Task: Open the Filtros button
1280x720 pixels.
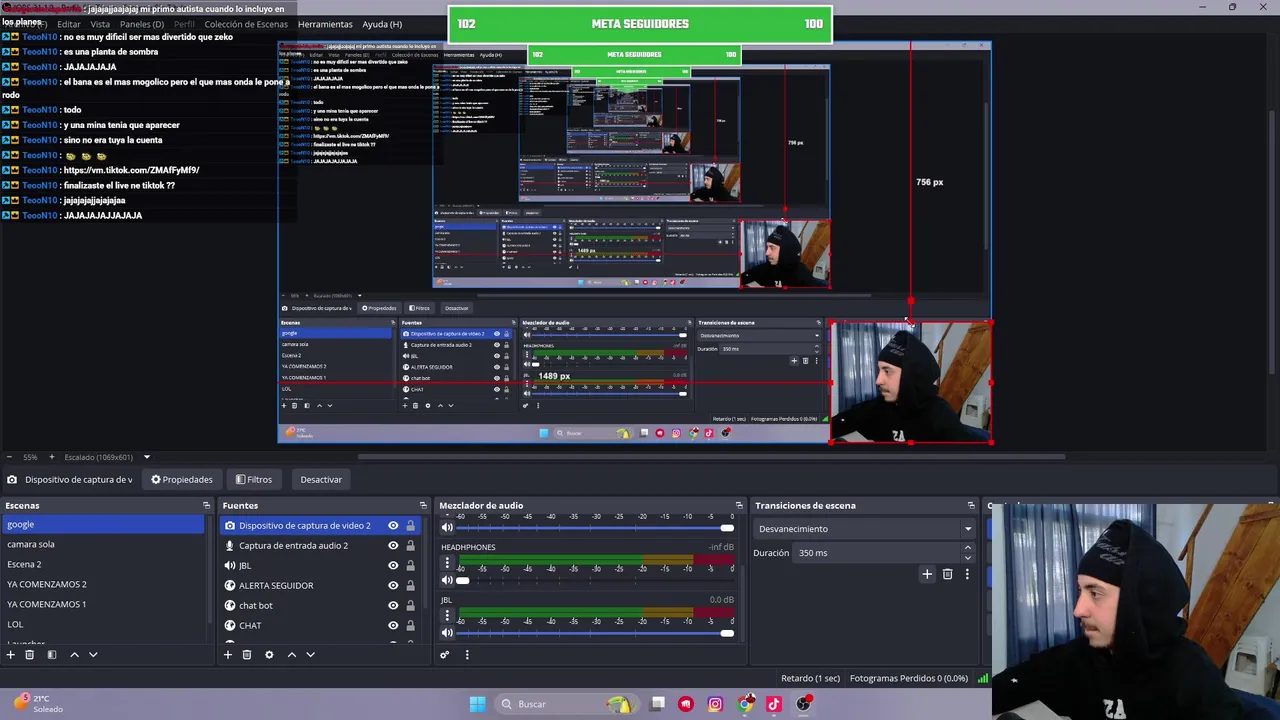Action: (253, 479)
